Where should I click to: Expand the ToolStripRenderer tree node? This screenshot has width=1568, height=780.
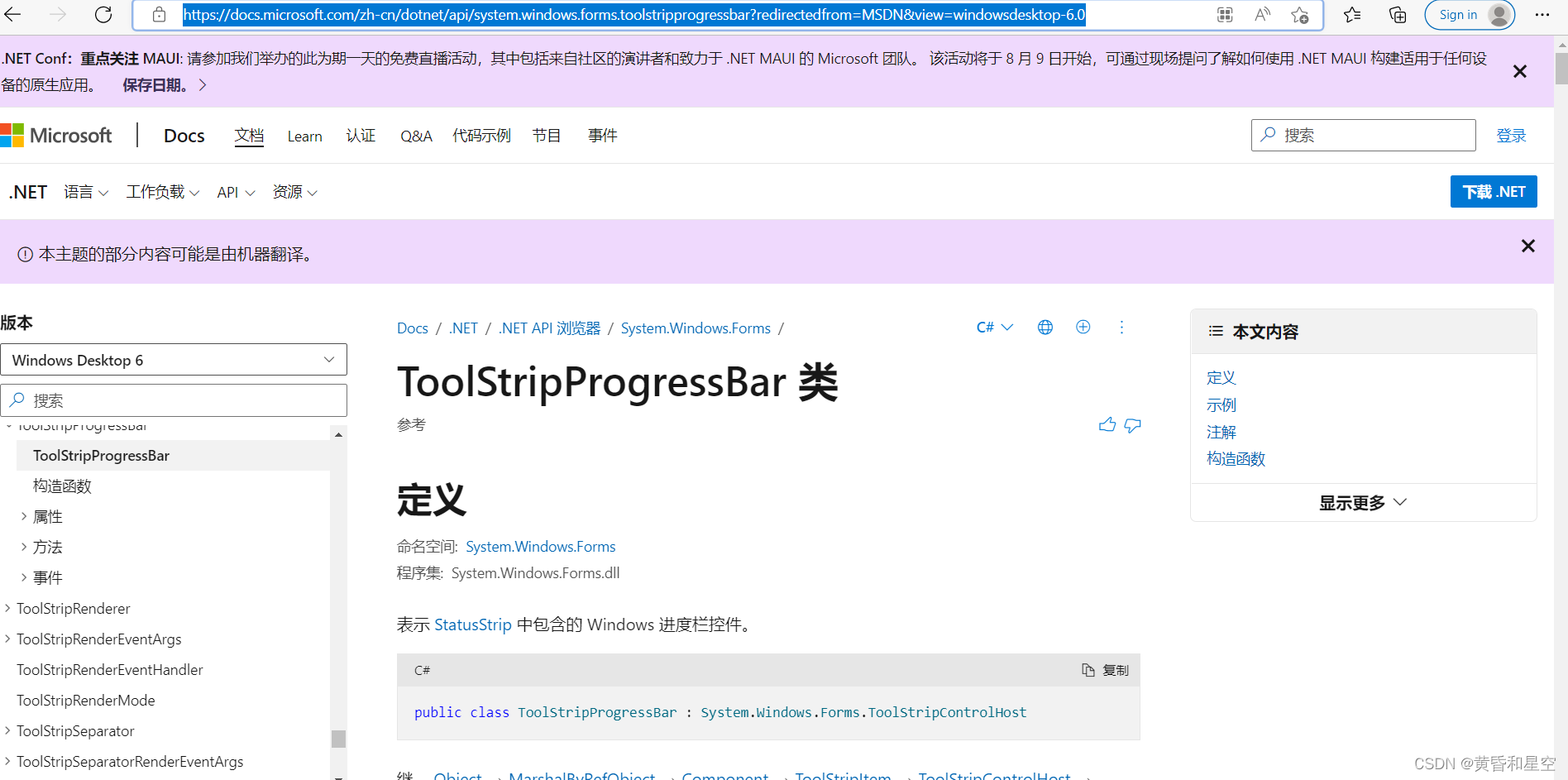(x=7, y=608)
